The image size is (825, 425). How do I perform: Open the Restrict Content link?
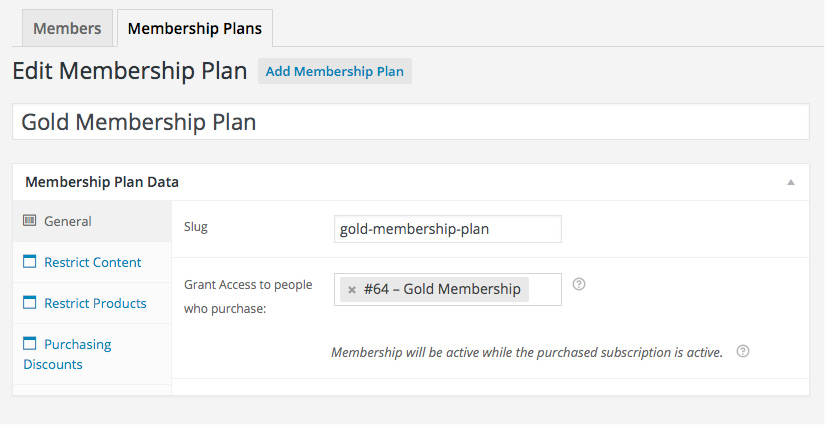[x=93, y=262]
